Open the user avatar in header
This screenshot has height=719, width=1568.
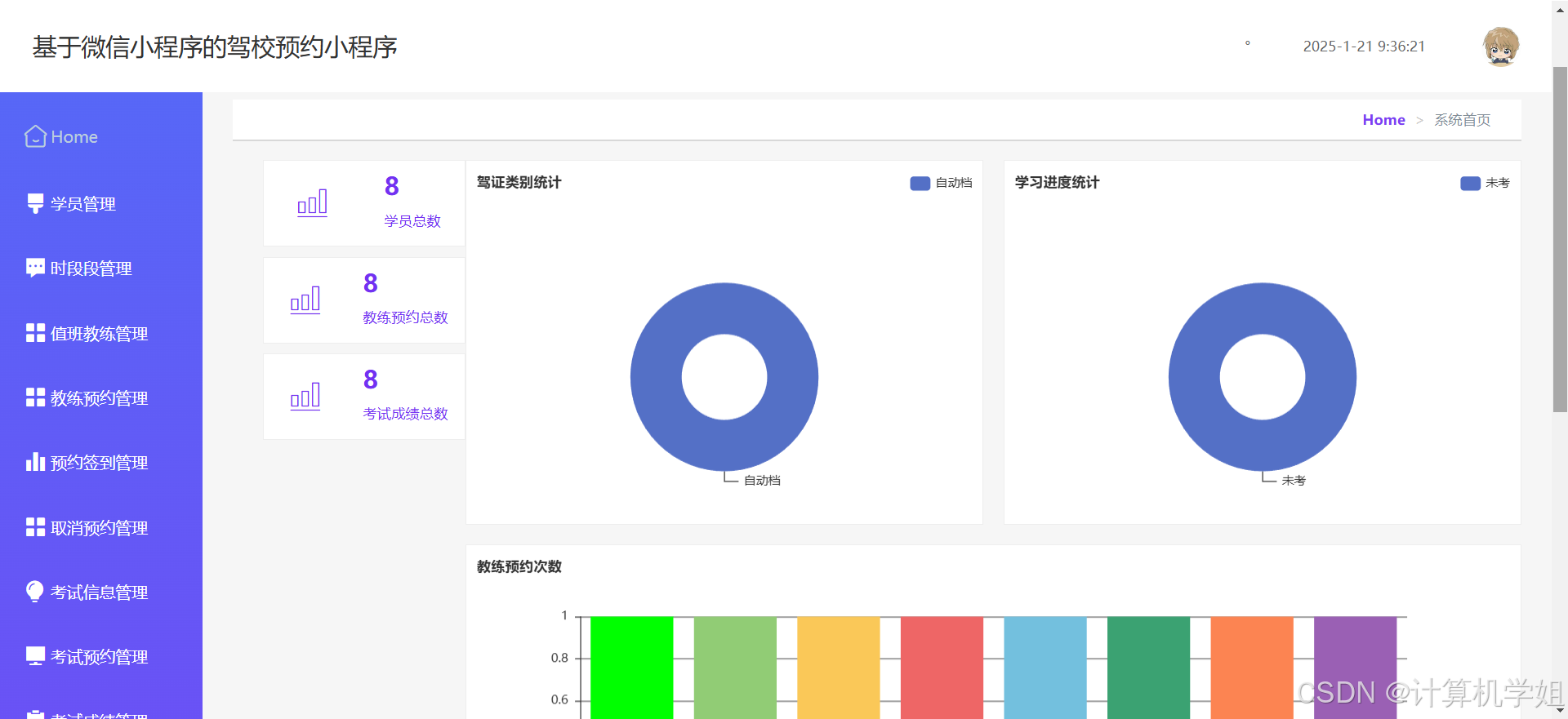tap(1501, 47)
